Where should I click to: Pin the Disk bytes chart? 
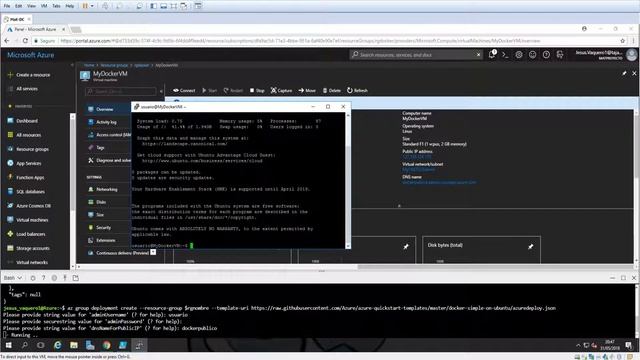[531, 247]
